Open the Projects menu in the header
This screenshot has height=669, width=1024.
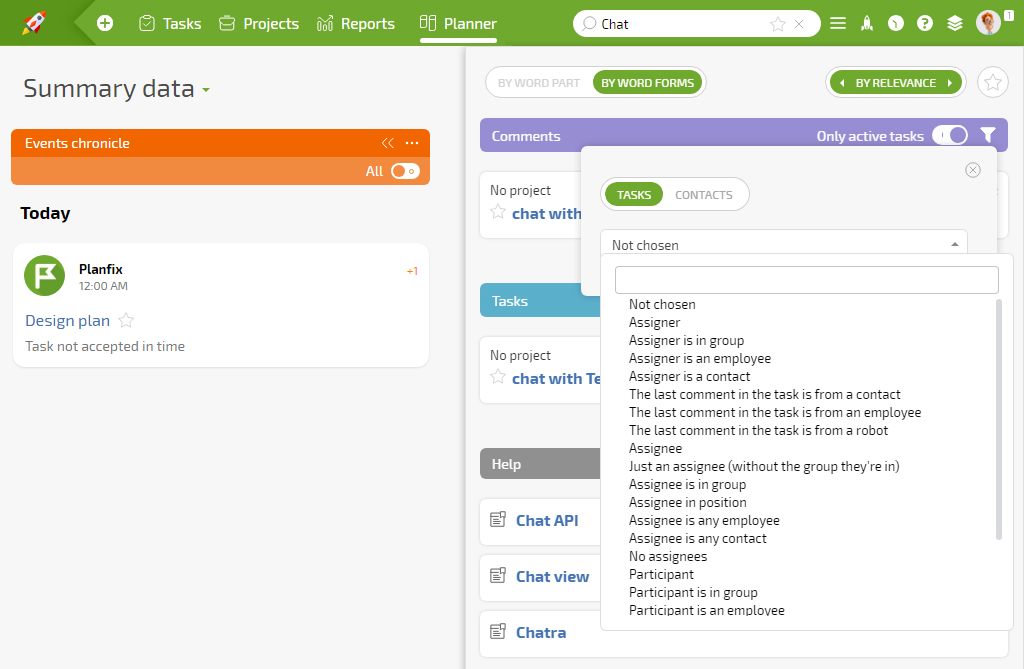click(259, 24)
